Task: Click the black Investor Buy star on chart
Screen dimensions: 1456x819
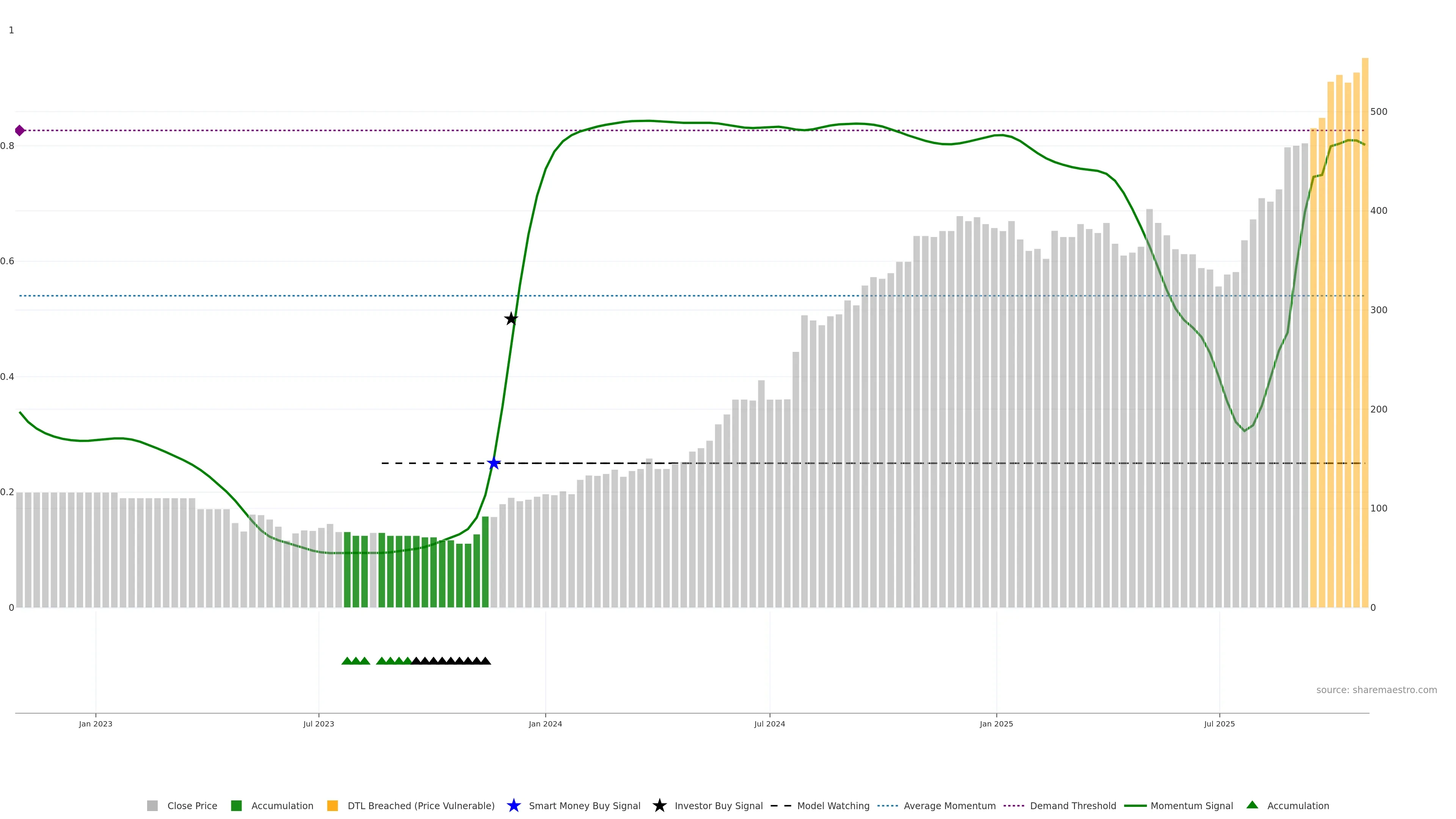Action: point(511,319)
